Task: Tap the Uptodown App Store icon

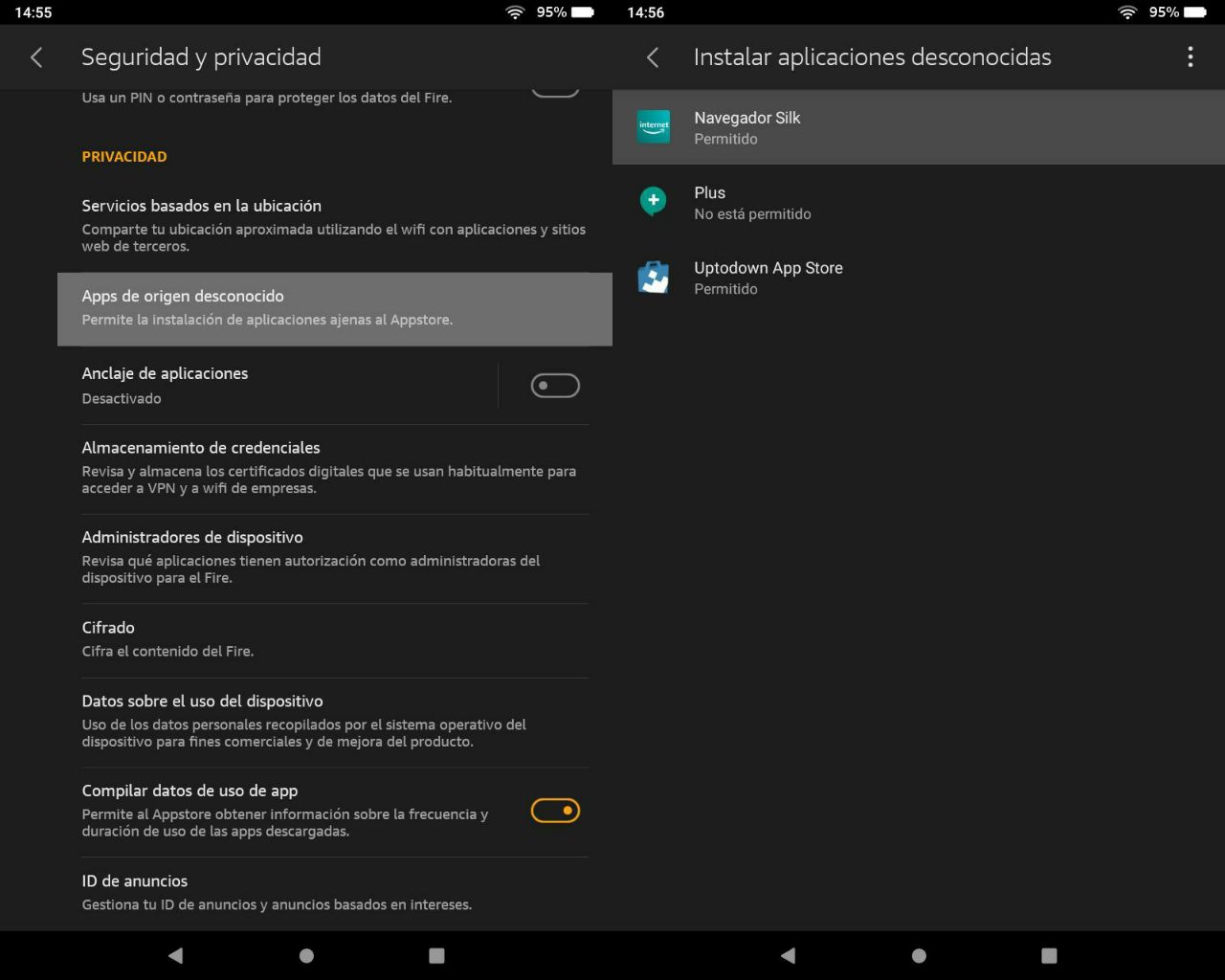Action: point(654,278)
